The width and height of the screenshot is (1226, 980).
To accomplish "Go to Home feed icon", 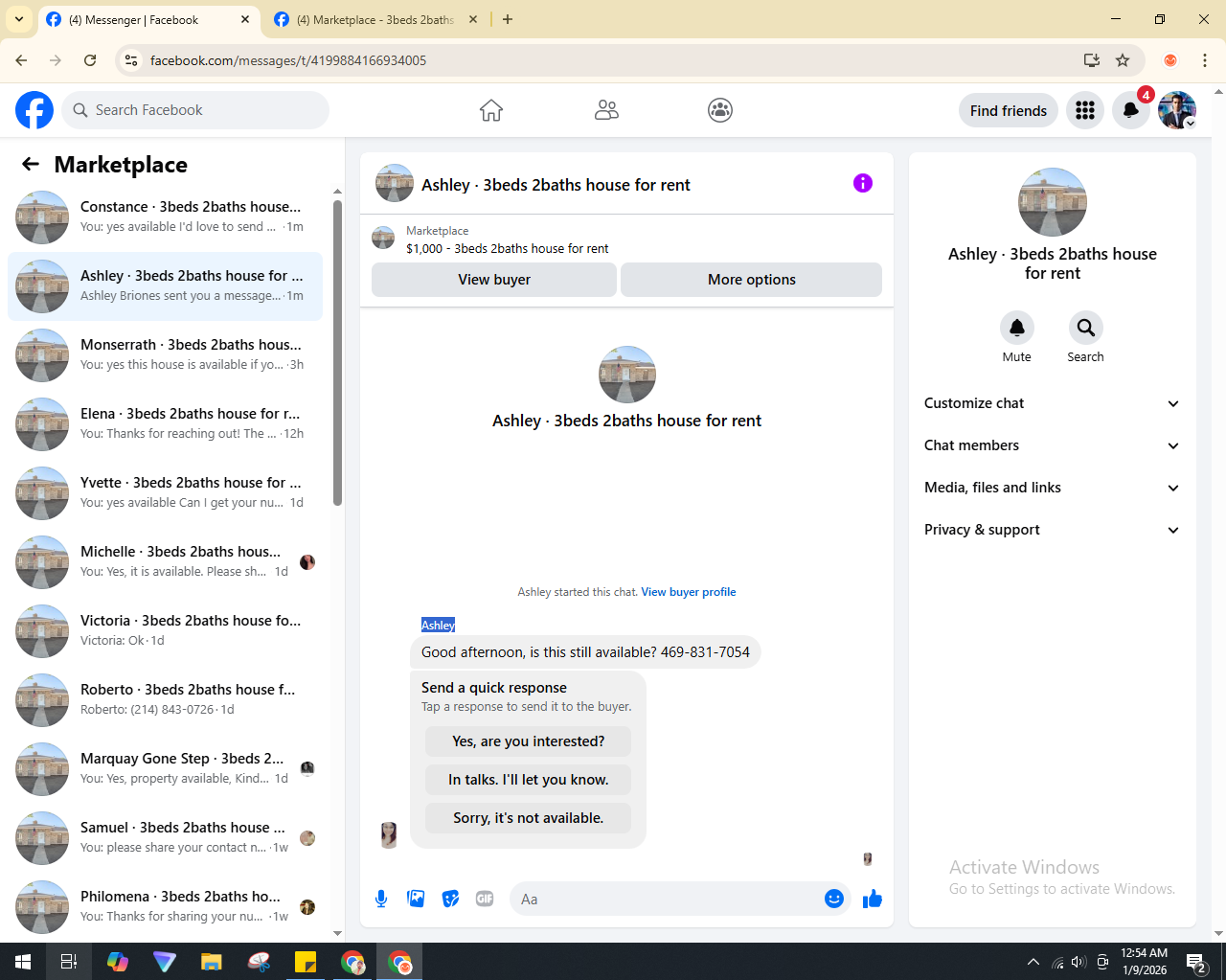I will point(491,110).
